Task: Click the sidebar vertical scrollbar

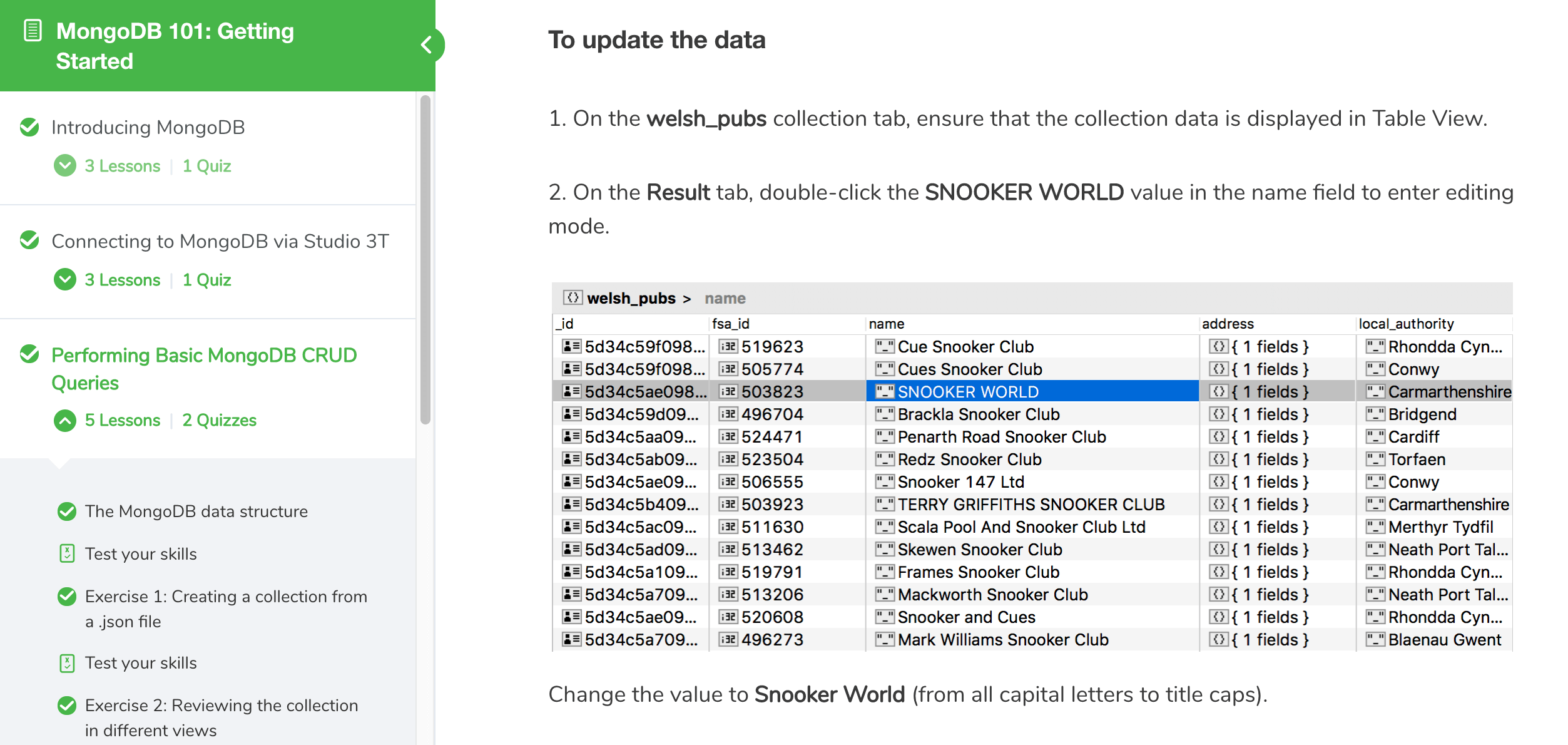Action: coord(425,259)
